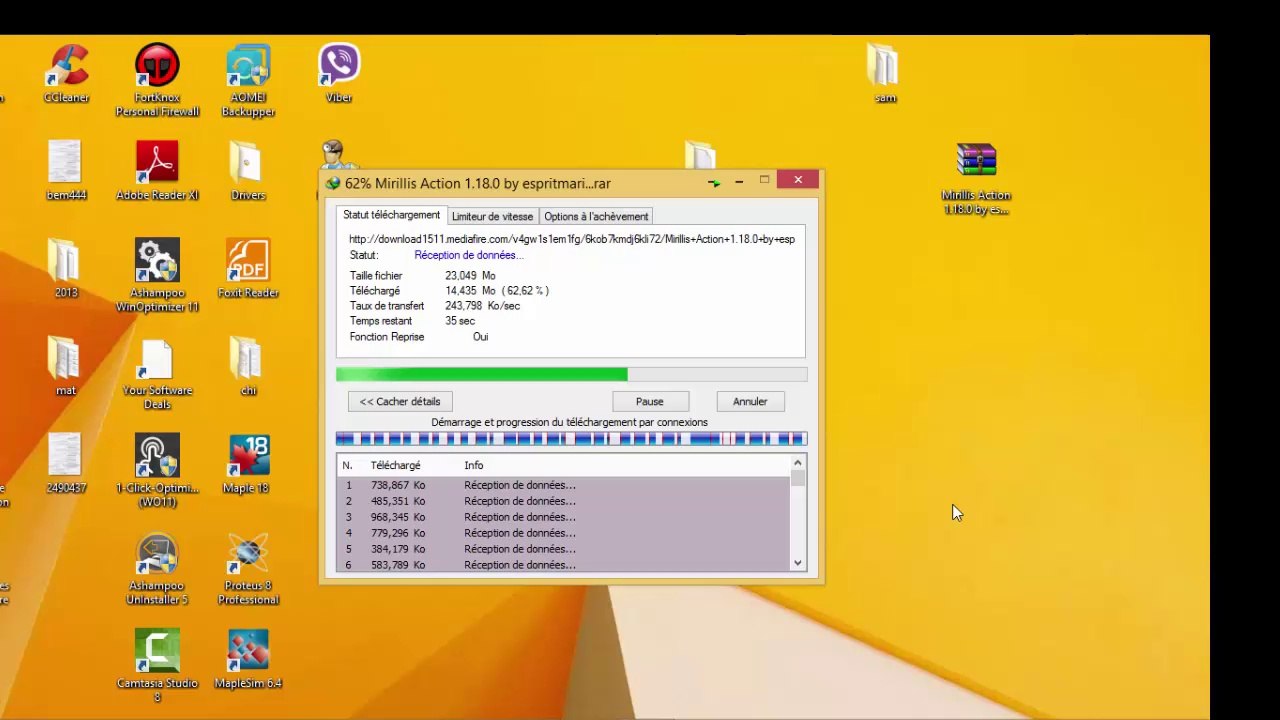The height and width of the screenshot is (720, 1280).
Task: Launch Ashampoo WinOptimizer 11 shortcut
Action: coord(157,275)
